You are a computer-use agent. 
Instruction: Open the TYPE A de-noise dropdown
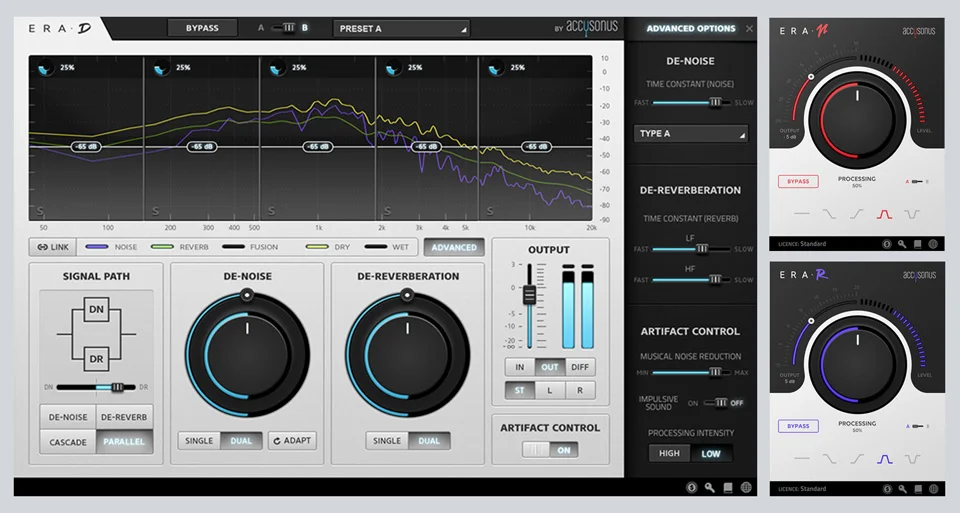point(691,133)
